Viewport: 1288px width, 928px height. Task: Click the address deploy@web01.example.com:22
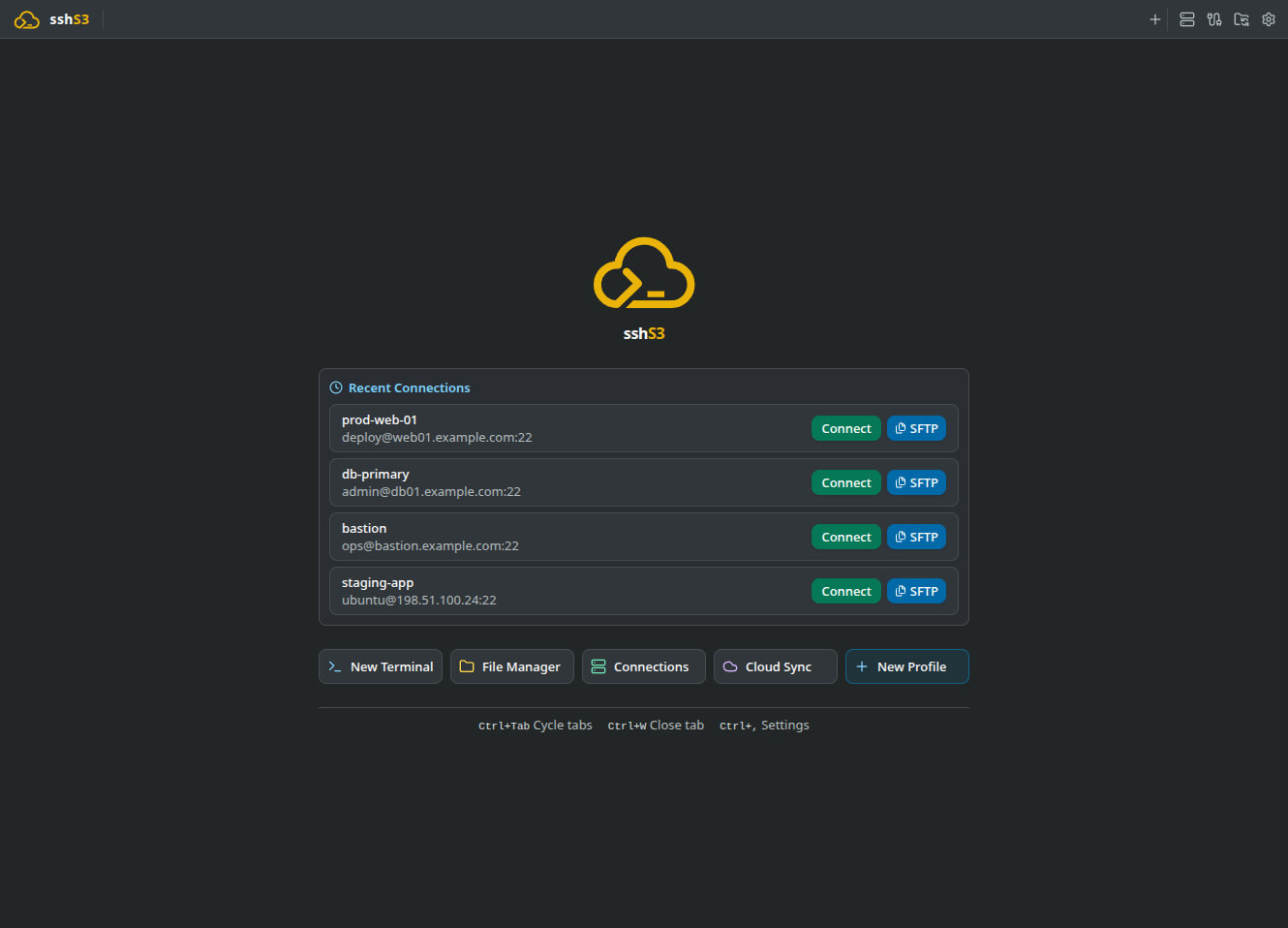(x=437, y=437)
